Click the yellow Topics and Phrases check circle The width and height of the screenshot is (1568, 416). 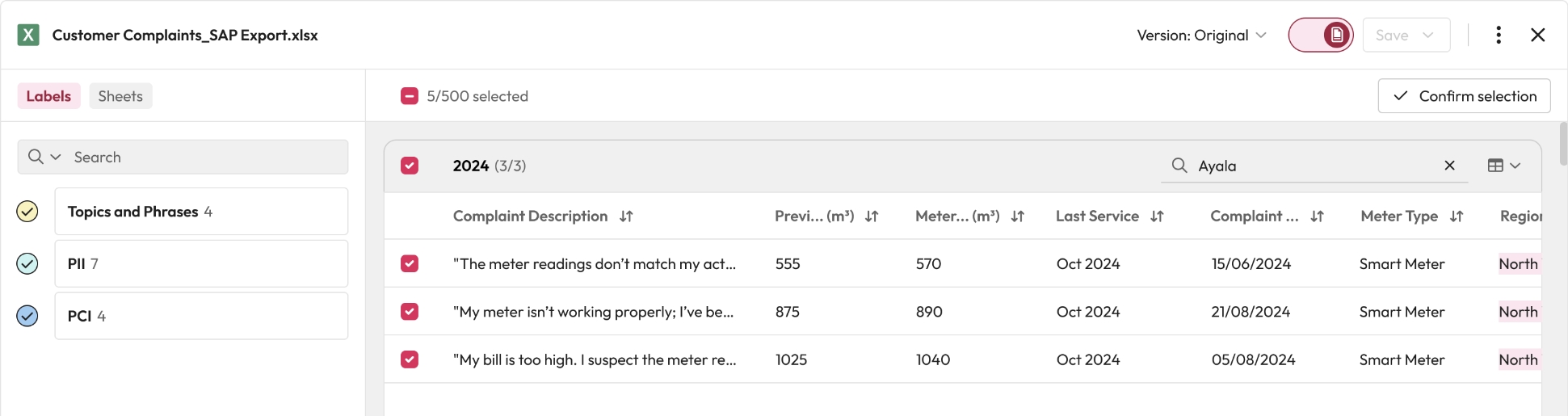coord(27,212)
